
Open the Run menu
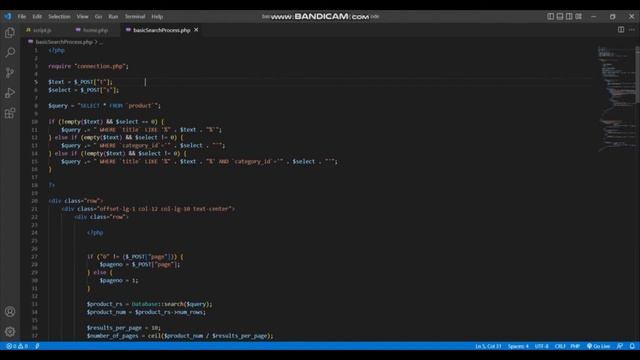click(x=113, y=17)
